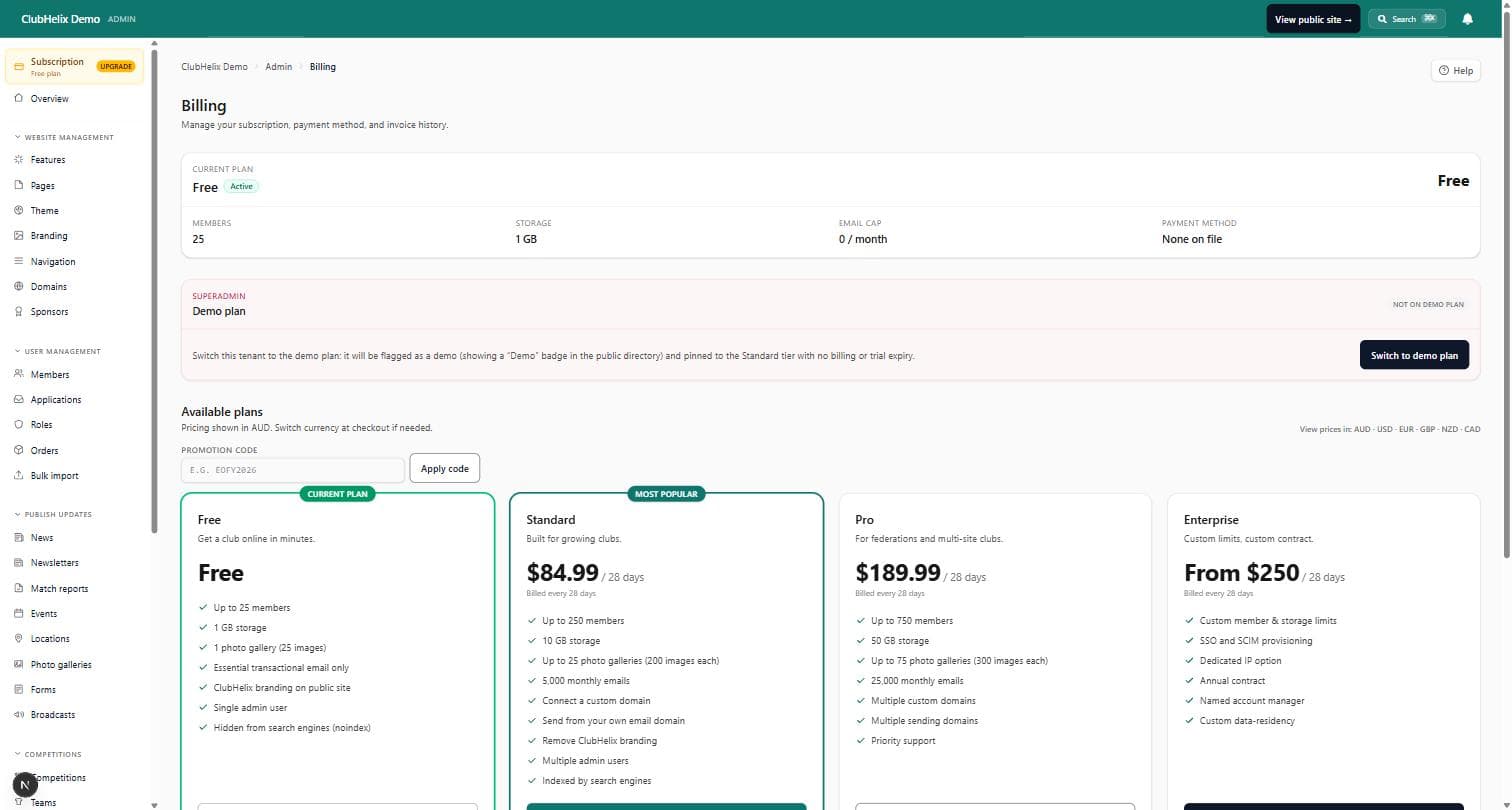Click the Upgrade badge on Subscription

[116, 67]
